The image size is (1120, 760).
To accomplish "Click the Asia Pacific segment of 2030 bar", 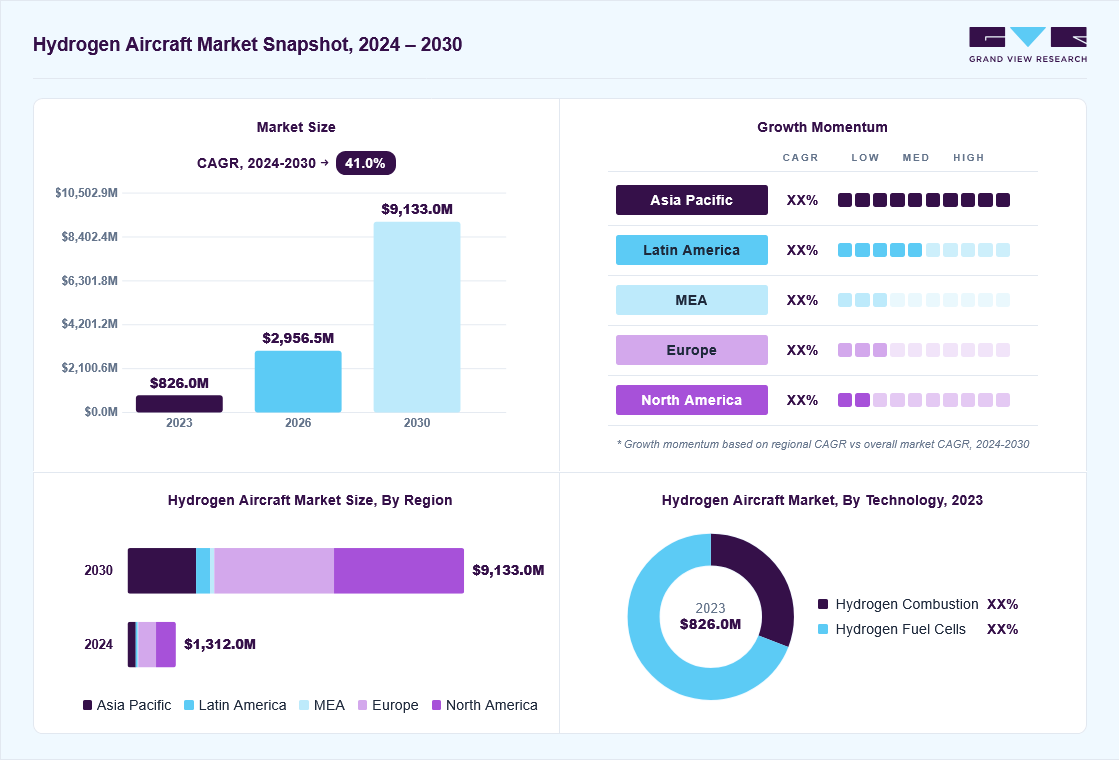I will pos(162,571).
